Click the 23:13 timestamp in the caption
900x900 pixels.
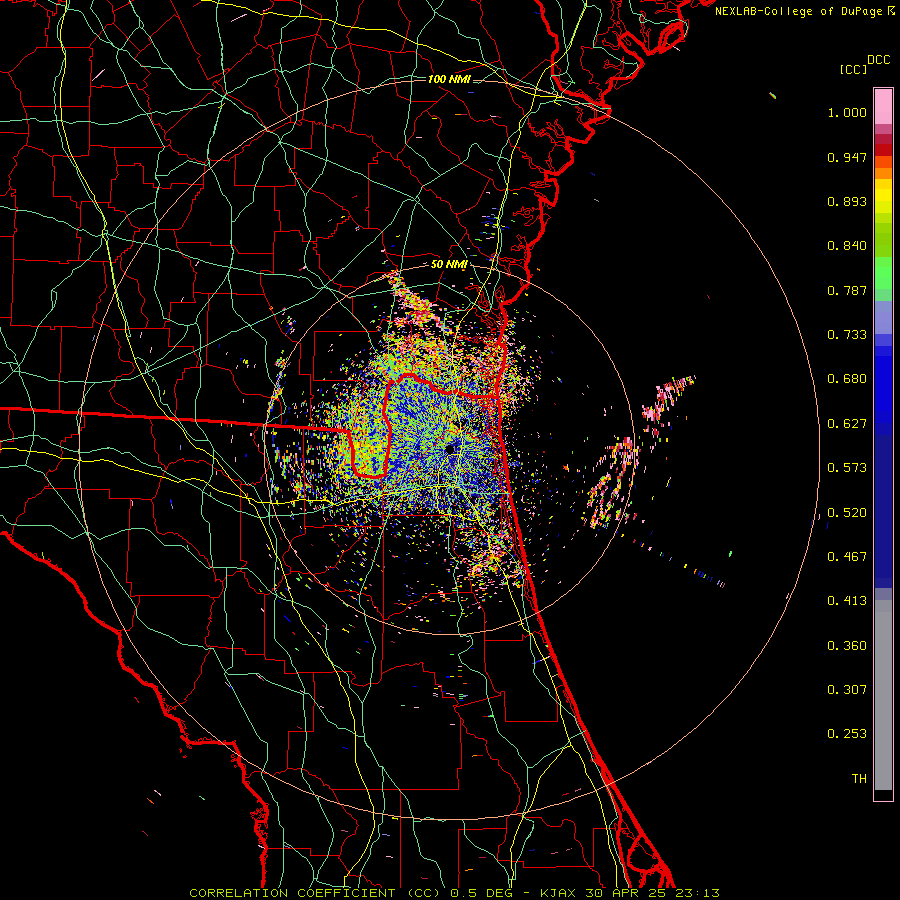(x=697, y=893)
